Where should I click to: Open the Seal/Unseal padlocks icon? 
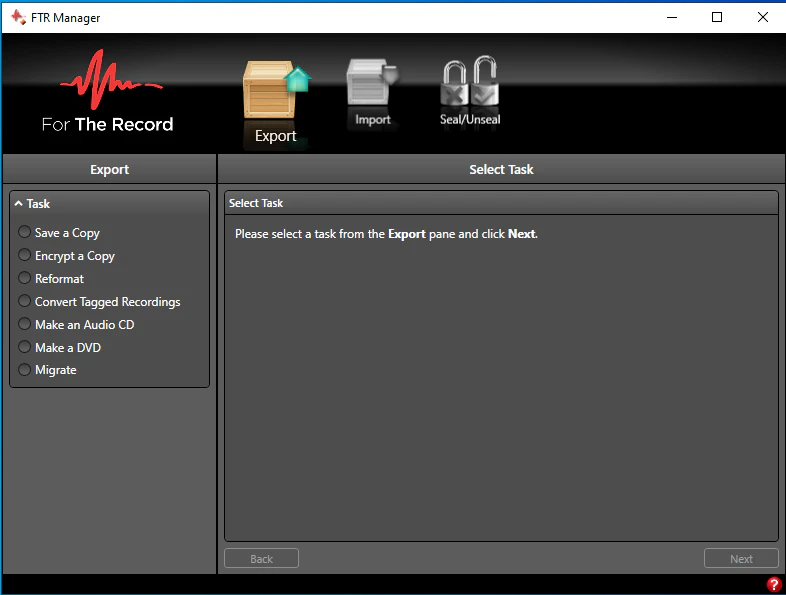coord(470,81)
